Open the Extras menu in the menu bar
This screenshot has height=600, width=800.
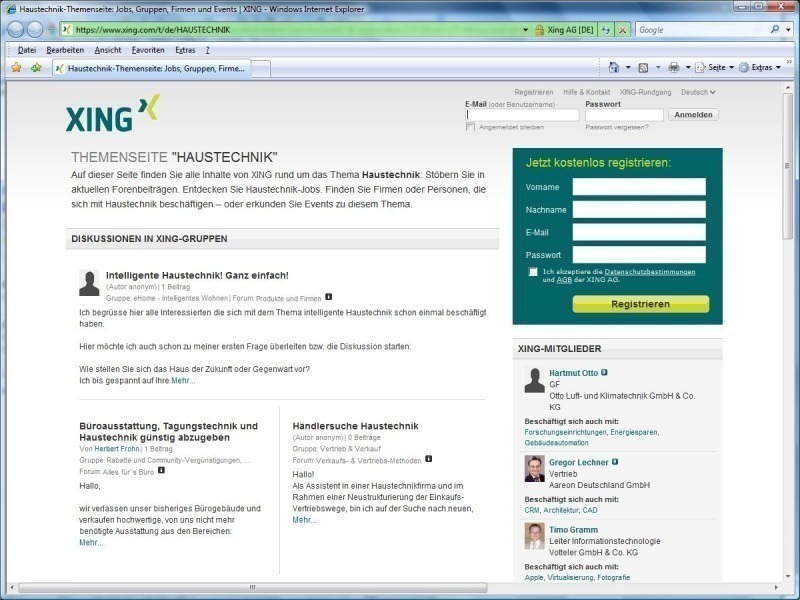(x=185, y=50)
